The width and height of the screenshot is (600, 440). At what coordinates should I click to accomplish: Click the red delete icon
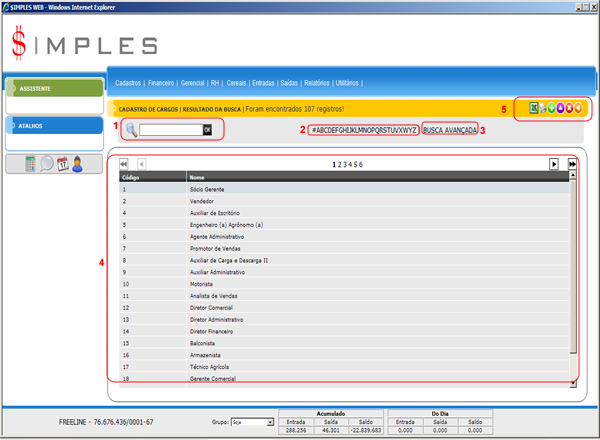(x=569, y=107)
